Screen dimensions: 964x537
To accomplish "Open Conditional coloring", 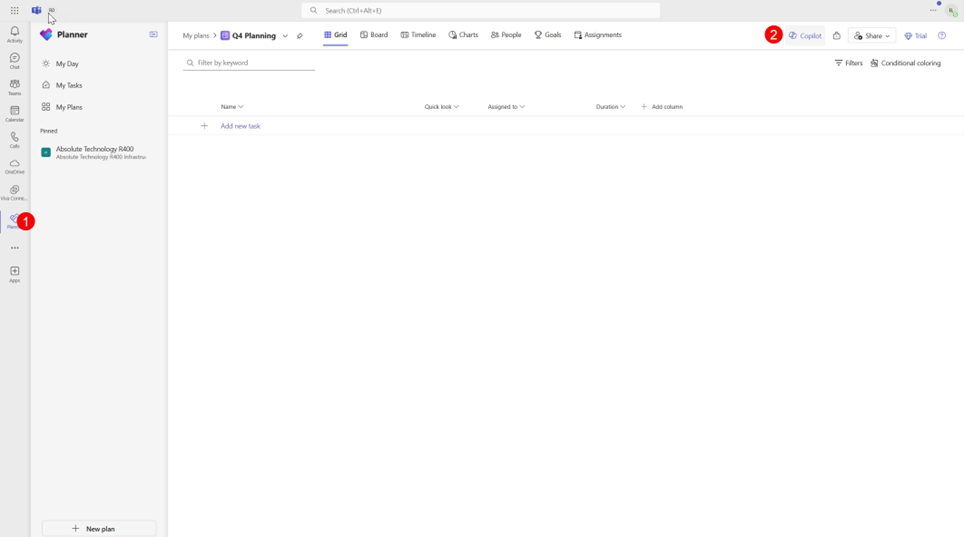I will [906, 63].
